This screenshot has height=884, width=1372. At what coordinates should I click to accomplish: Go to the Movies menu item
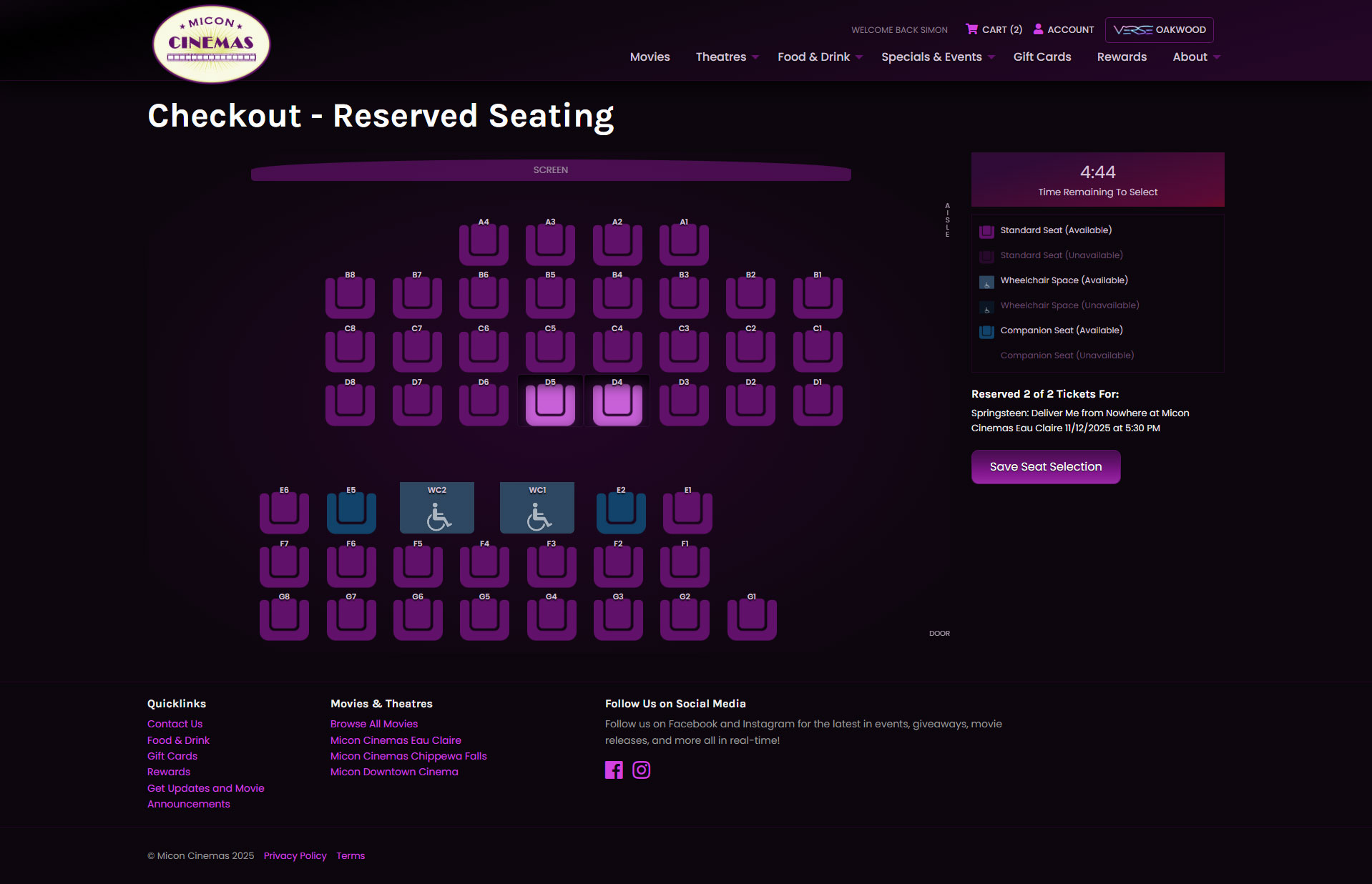650,57
